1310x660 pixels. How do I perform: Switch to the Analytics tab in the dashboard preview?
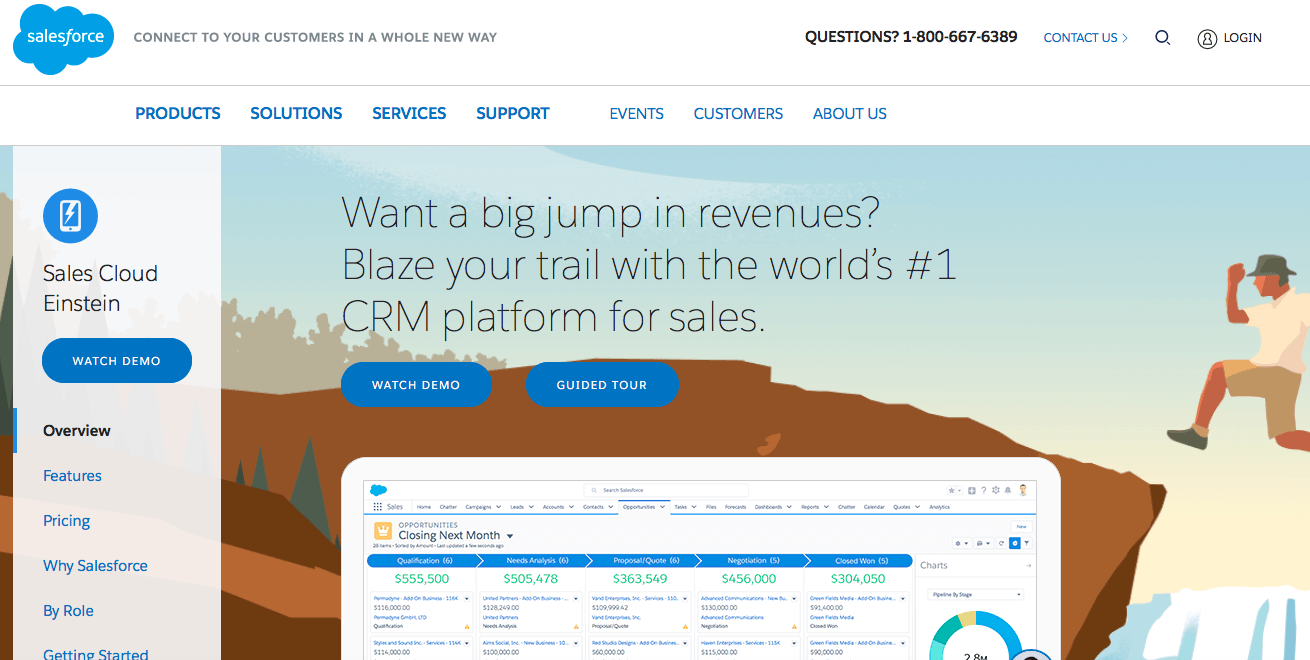939,507
